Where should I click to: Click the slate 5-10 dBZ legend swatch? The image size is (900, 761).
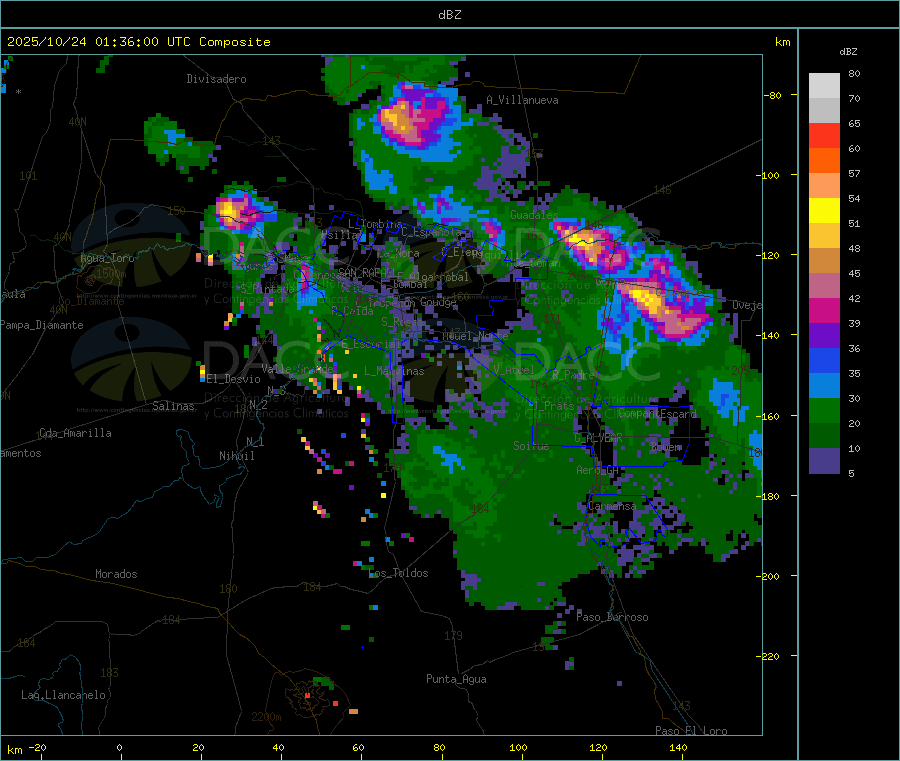click(x=824, y=461)
